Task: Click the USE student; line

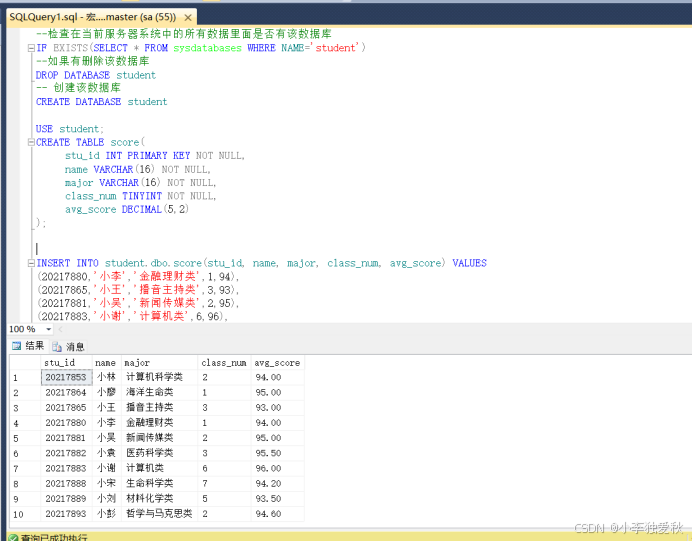Action: coord(70,129)
